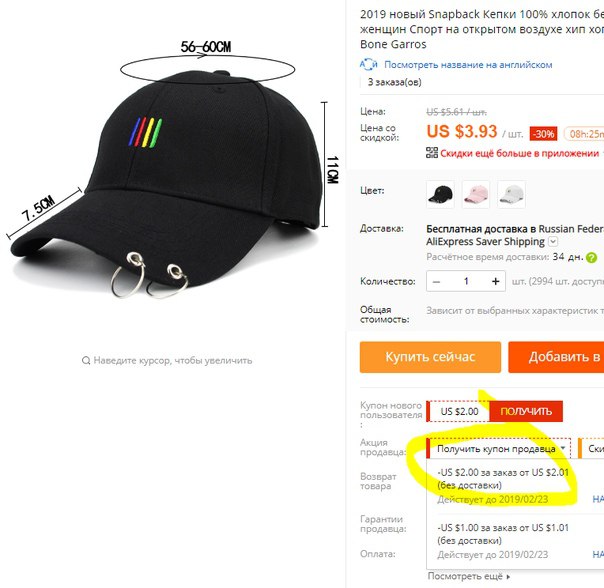Open 'Посмотреть название на английском' link
604x588 pixels.
(x=468, y=65)
